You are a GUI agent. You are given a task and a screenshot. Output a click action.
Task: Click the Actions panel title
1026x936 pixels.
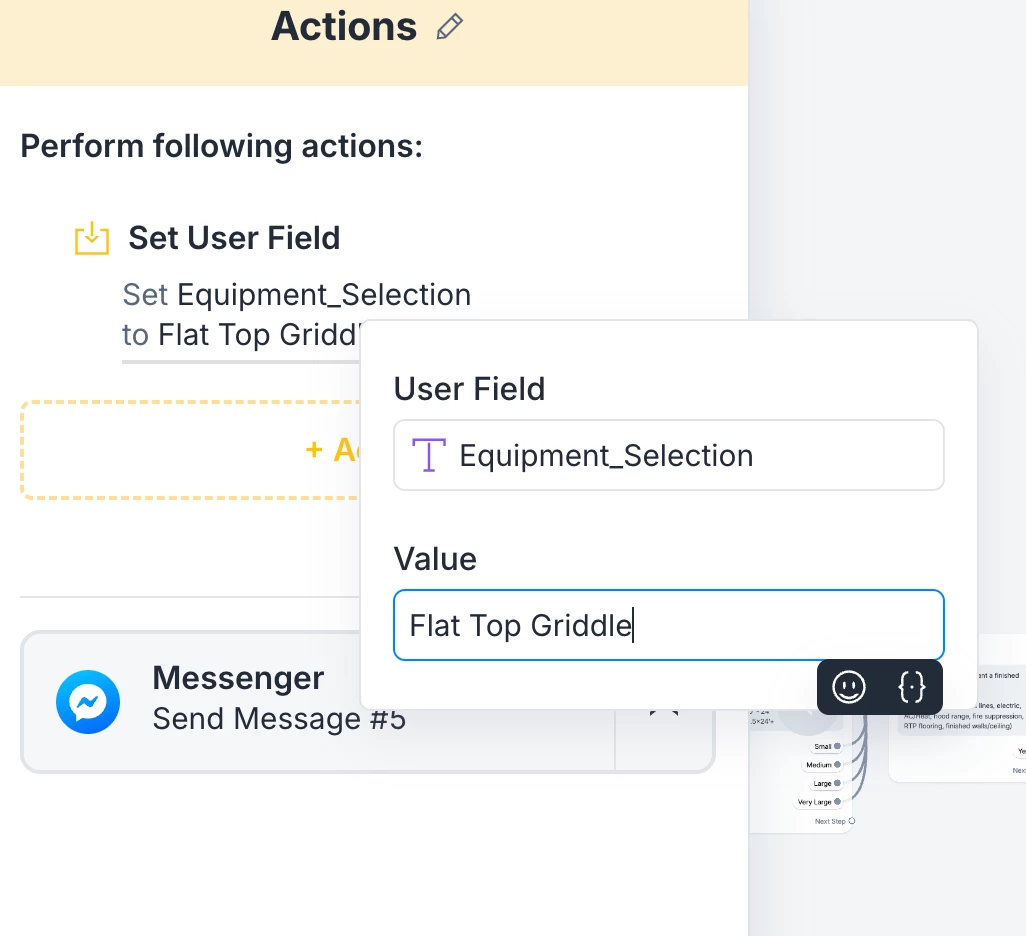click(x=343, y=27)
